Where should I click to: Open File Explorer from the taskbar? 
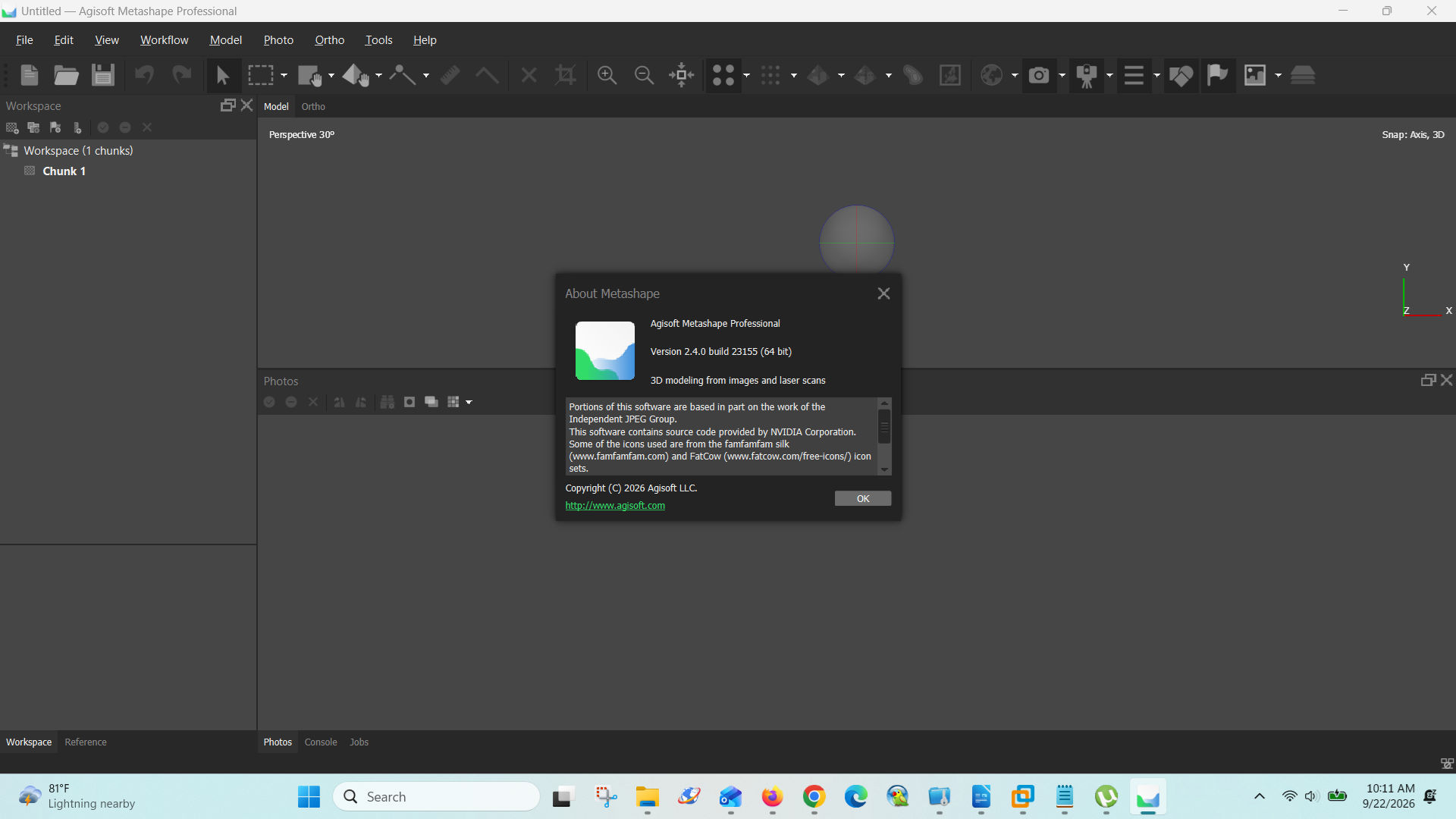(x=647, y=797)
